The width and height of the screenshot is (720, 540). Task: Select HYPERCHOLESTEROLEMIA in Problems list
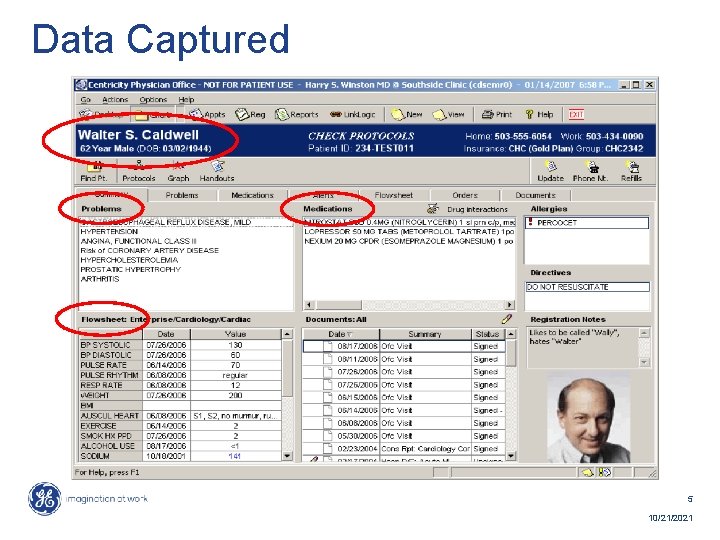(x=129, y=260)
